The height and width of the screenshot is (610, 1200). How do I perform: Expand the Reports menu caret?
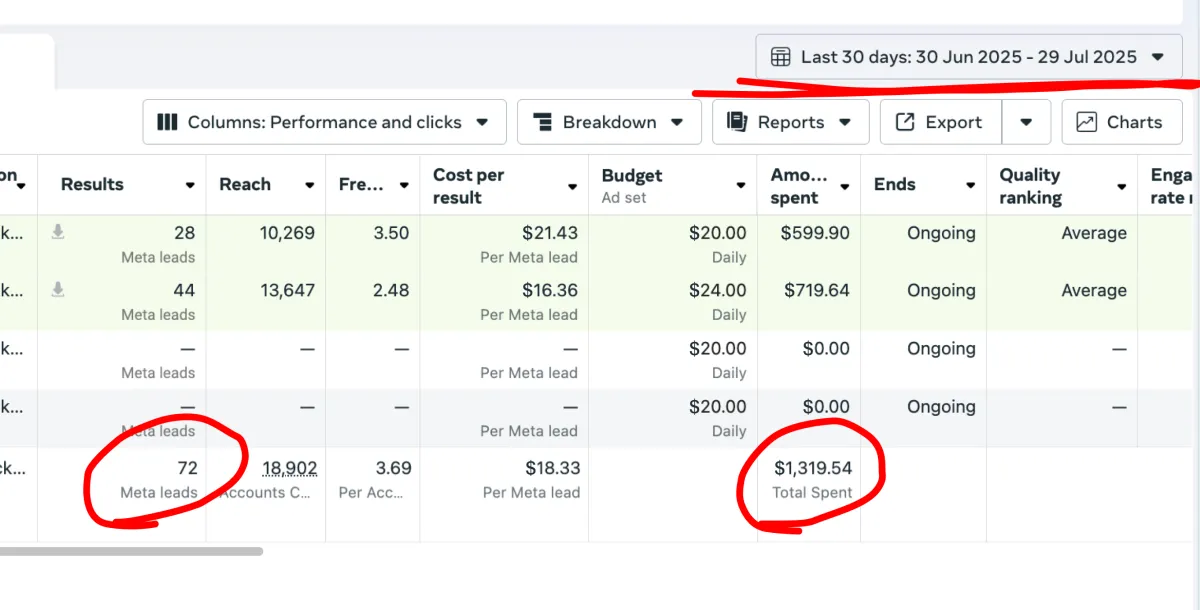pos(845,122)
